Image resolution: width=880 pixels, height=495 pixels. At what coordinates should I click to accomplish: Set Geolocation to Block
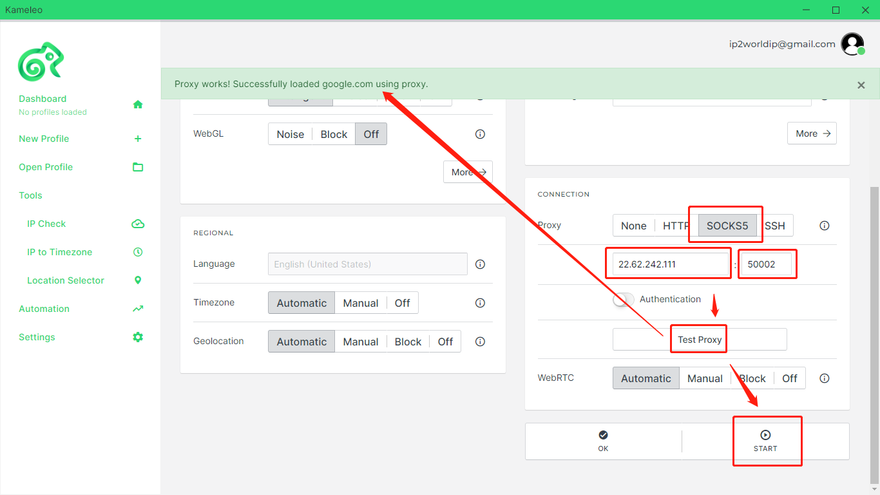[x=408, y=342]
